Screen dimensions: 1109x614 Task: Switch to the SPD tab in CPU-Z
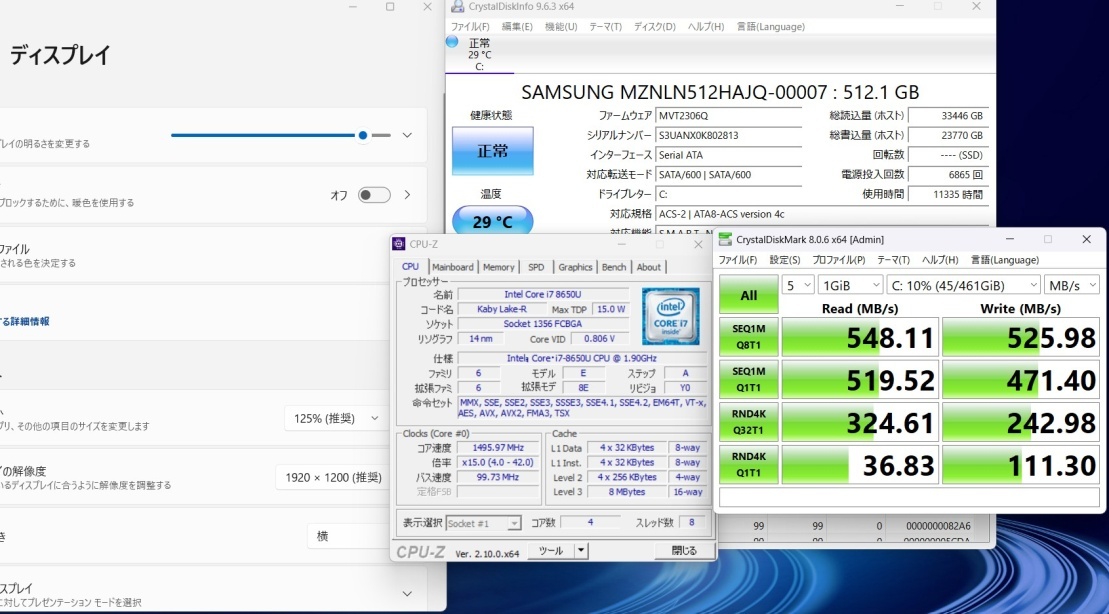pyautogui.click(x=536, y=267)
